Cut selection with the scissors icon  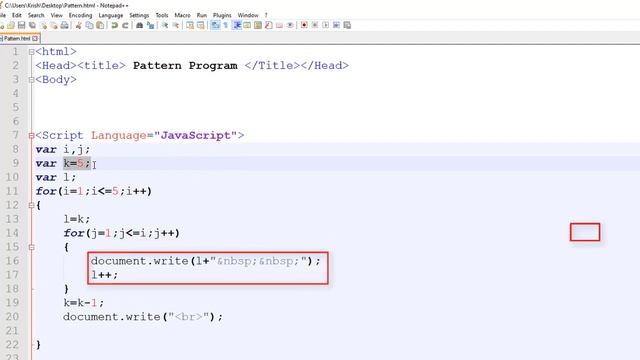tap(78, 25)
